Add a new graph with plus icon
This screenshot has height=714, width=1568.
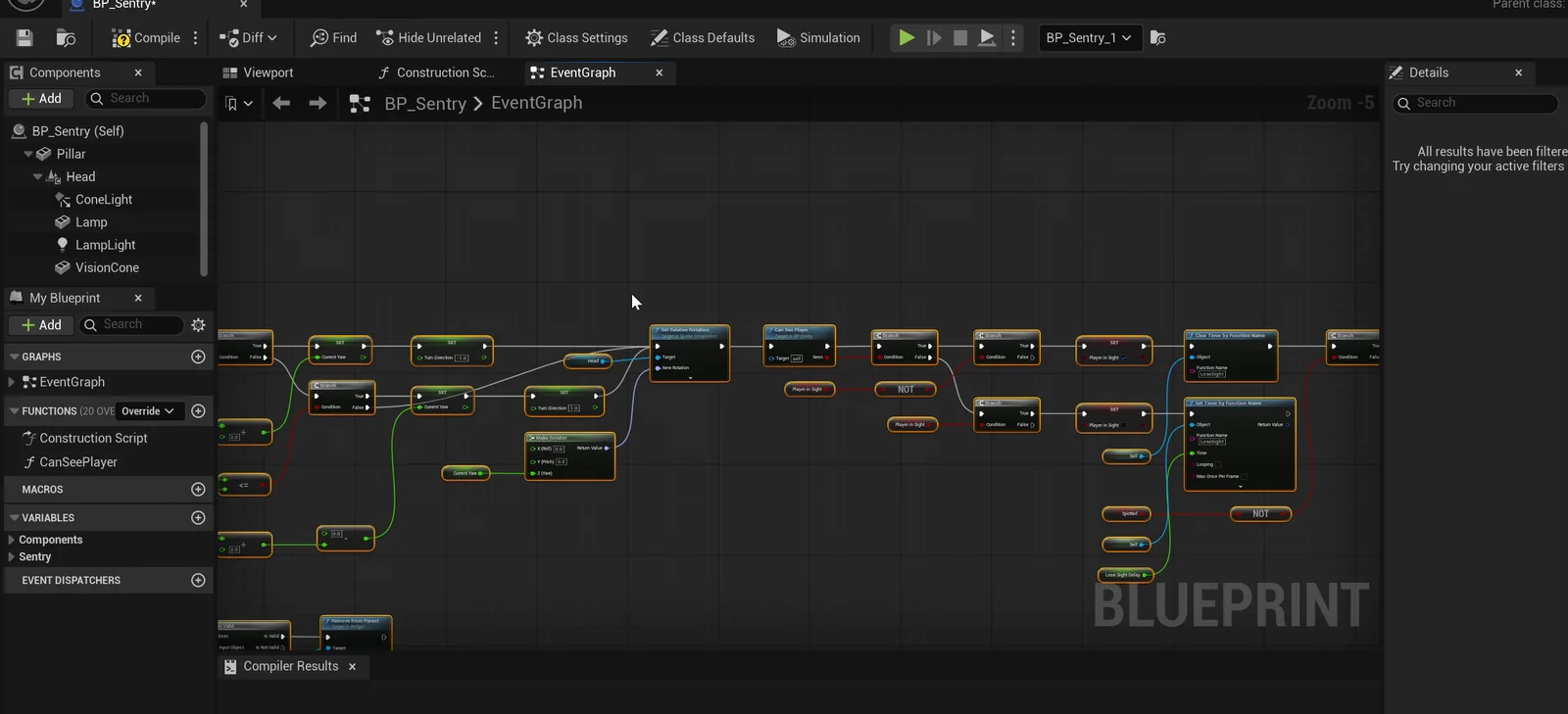point(198,357)
